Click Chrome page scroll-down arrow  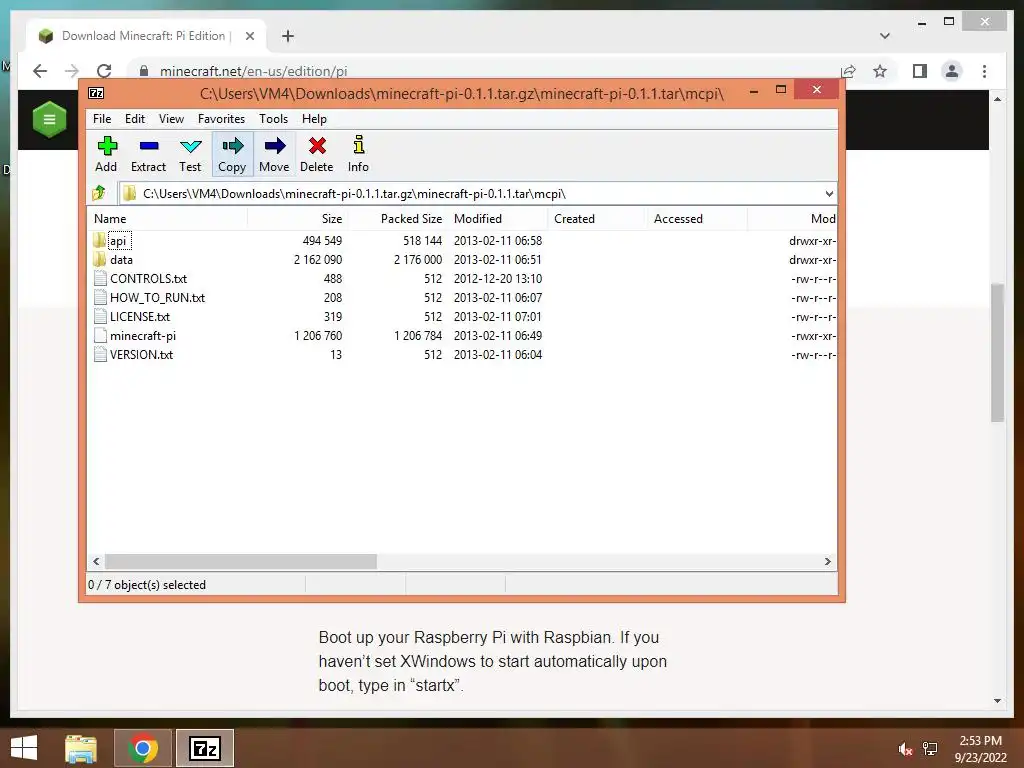tap(997, 701)
